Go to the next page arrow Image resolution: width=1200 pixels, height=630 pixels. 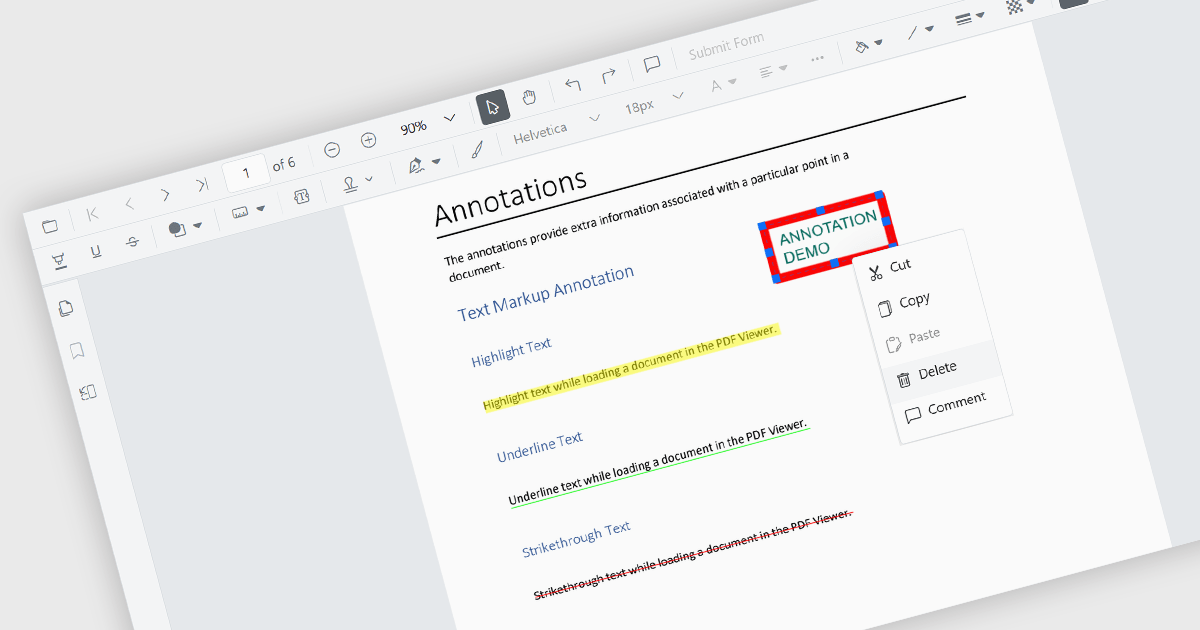[165, 195]
